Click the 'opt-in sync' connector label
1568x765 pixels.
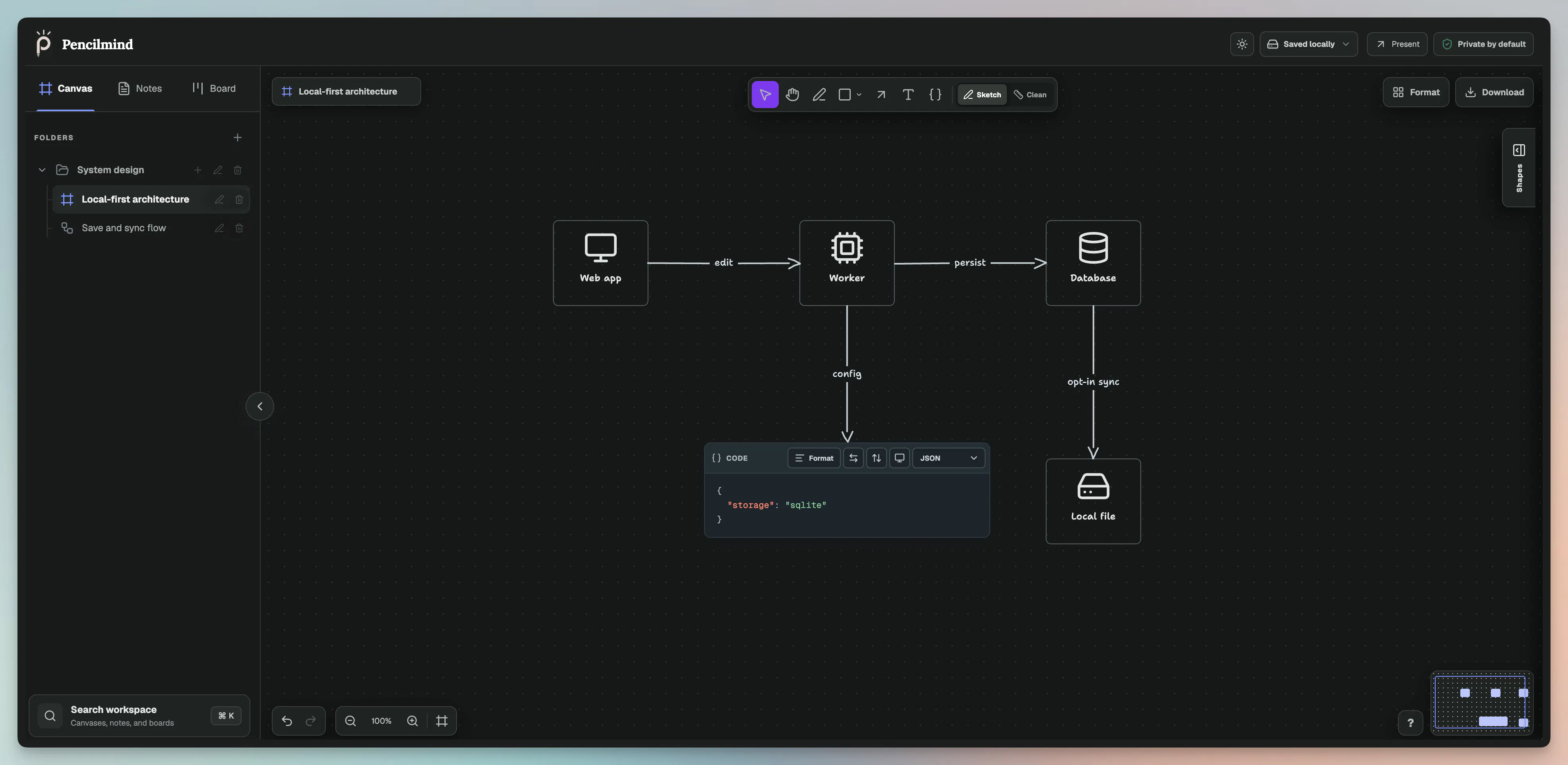point(1093,382)
